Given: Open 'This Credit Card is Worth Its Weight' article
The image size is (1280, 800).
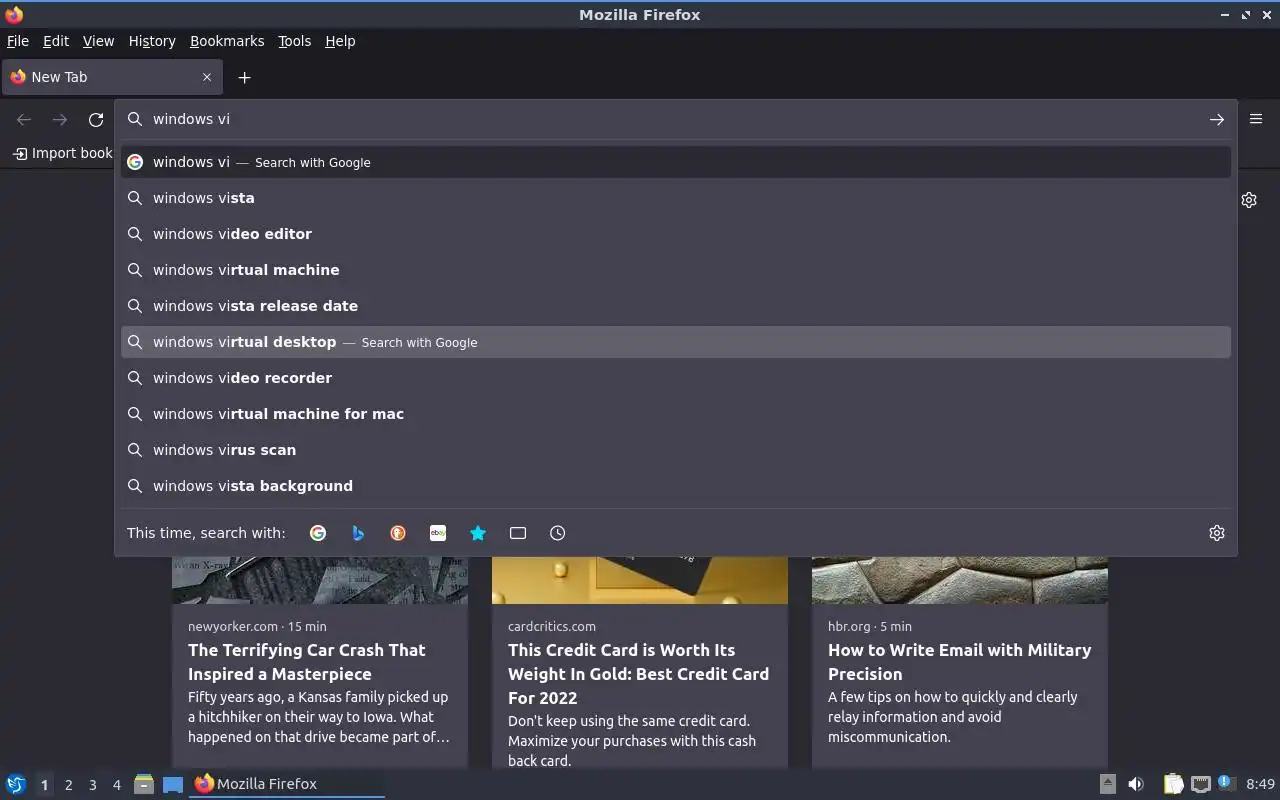Looking at the screenshot, I should [x=638, y=674].
